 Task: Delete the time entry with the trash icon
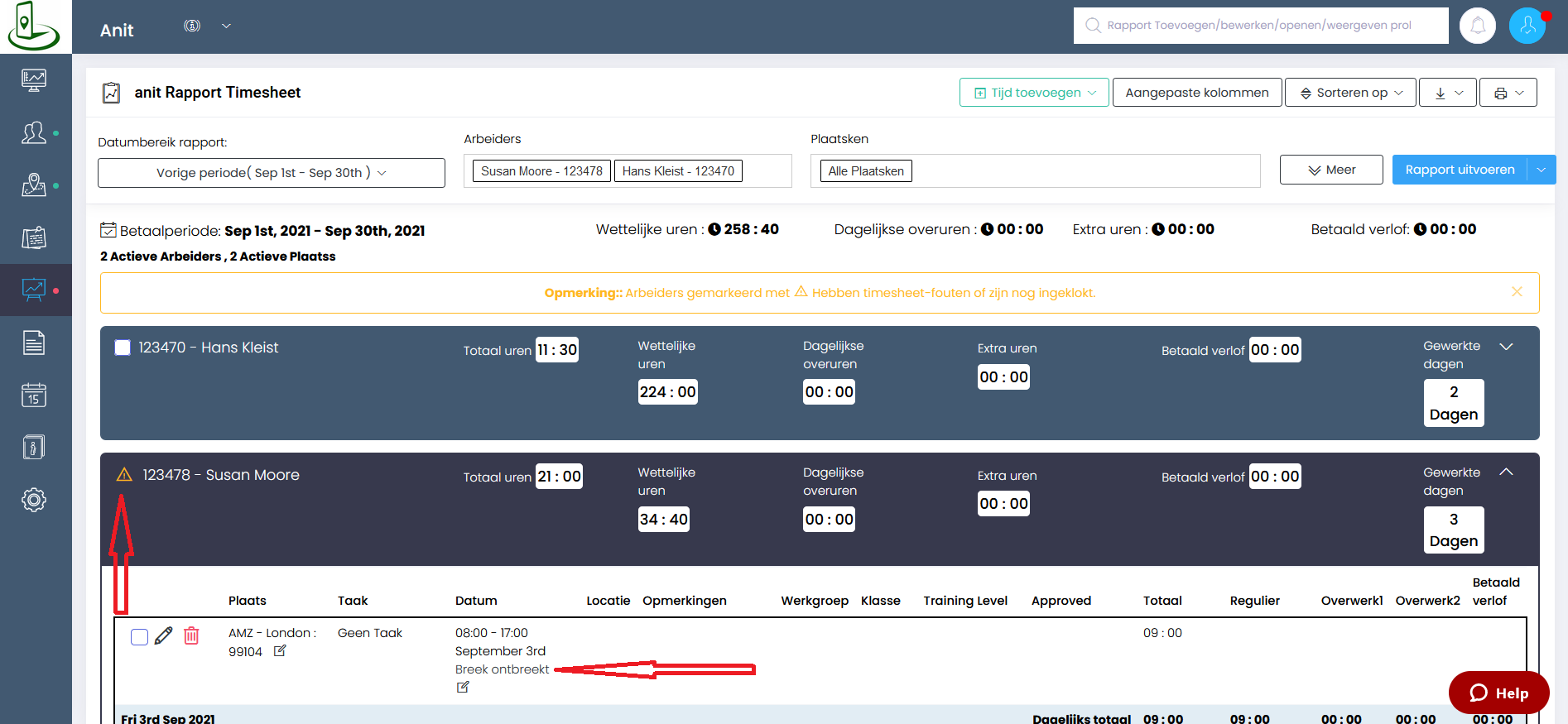(x=191, y=635)
